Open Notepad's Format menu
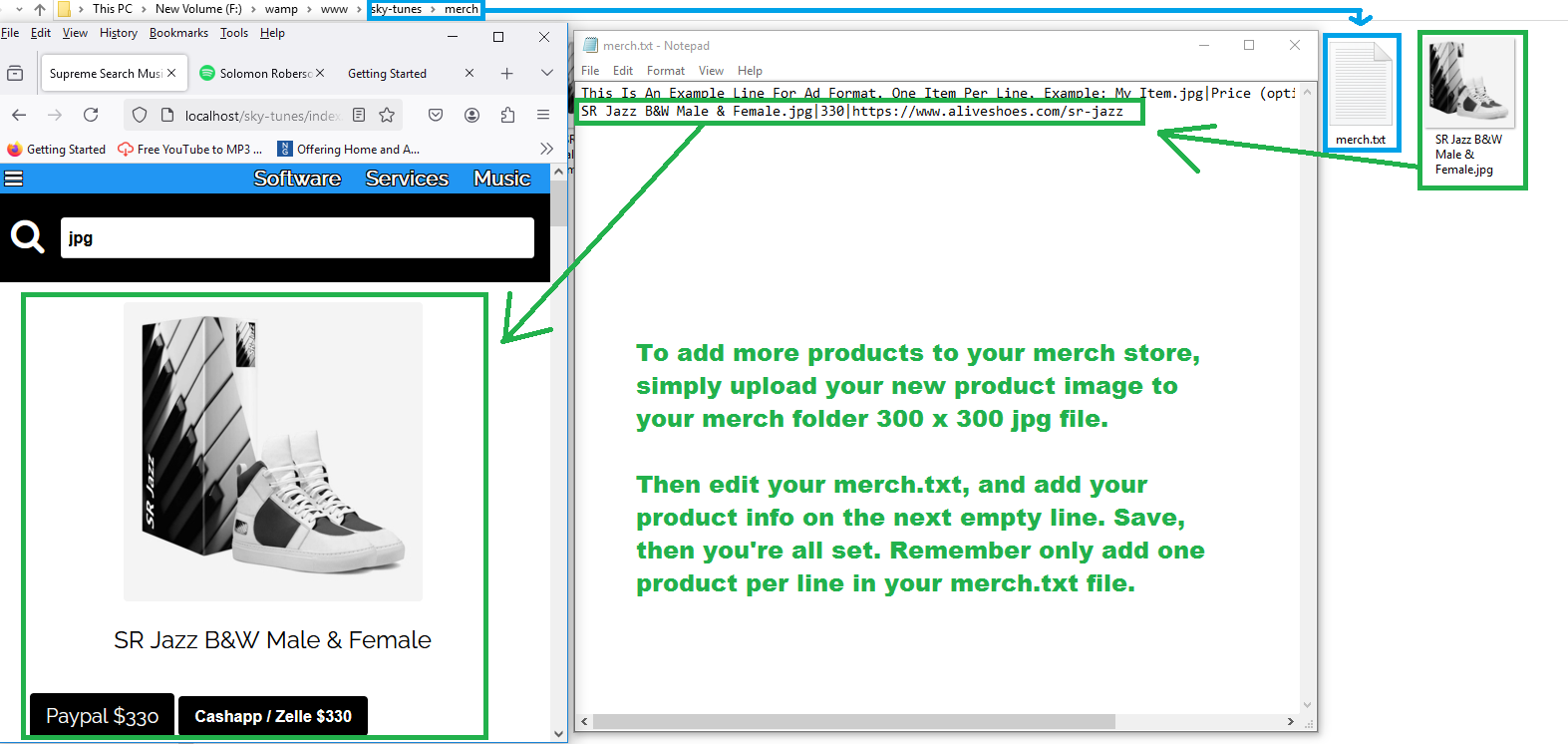The image size is (1568, 744). pos(665,71)
